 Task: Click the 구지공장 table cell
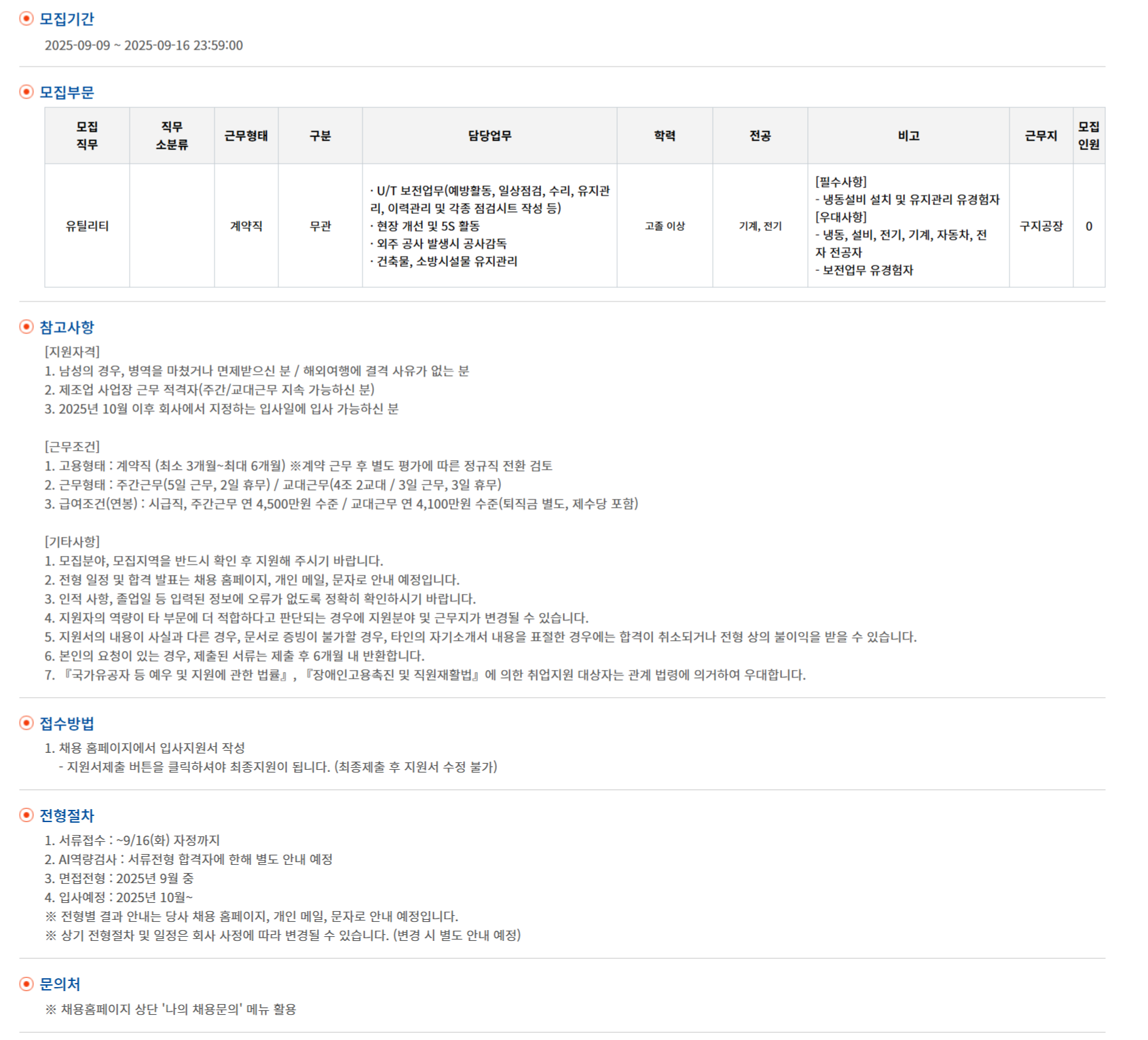pos(1041,226)
